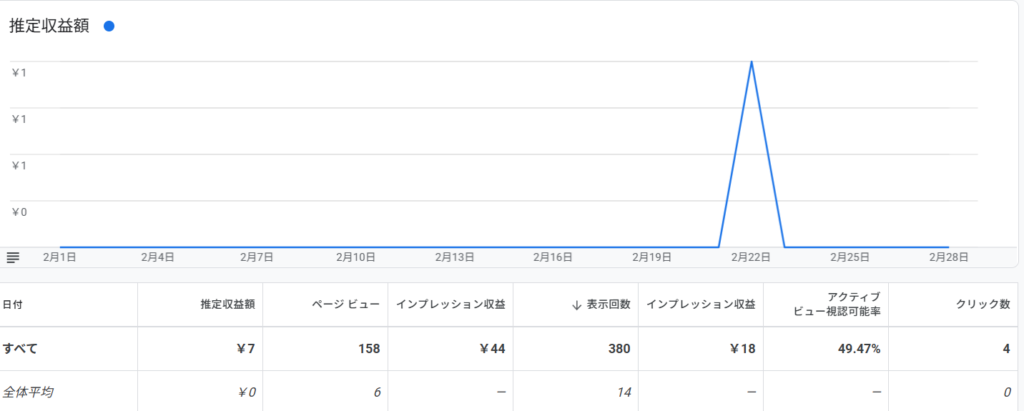
Task: Click the 2月1日 axis label
Action: (60, 257)
